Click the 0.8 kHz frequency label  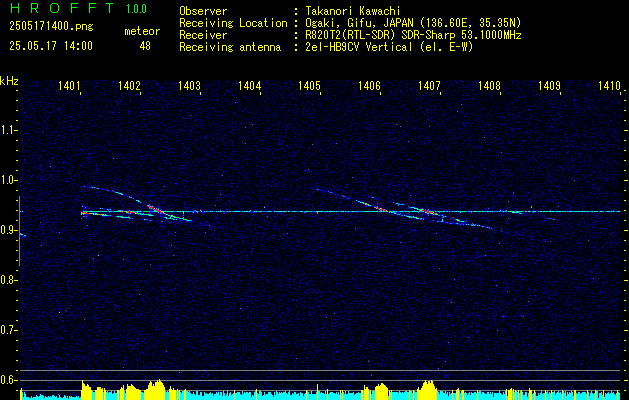pos(8,280)
